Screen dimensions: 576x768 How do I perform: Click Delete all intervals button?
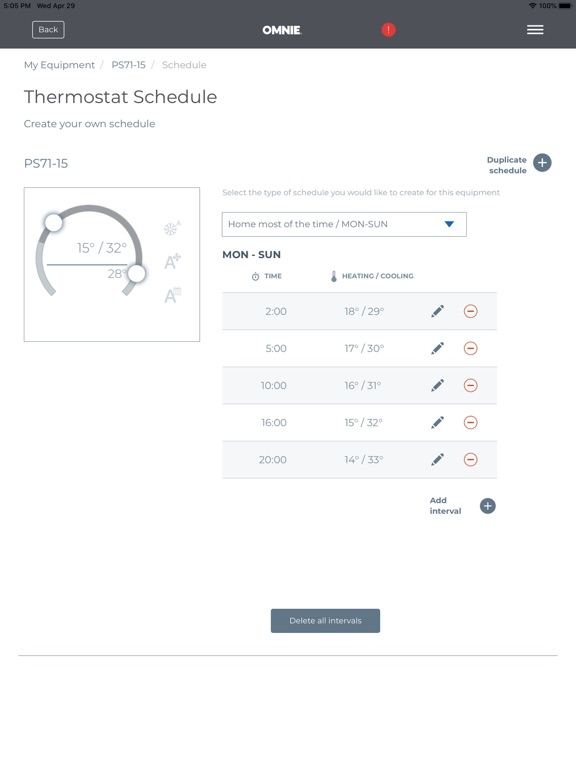[325, 621]
